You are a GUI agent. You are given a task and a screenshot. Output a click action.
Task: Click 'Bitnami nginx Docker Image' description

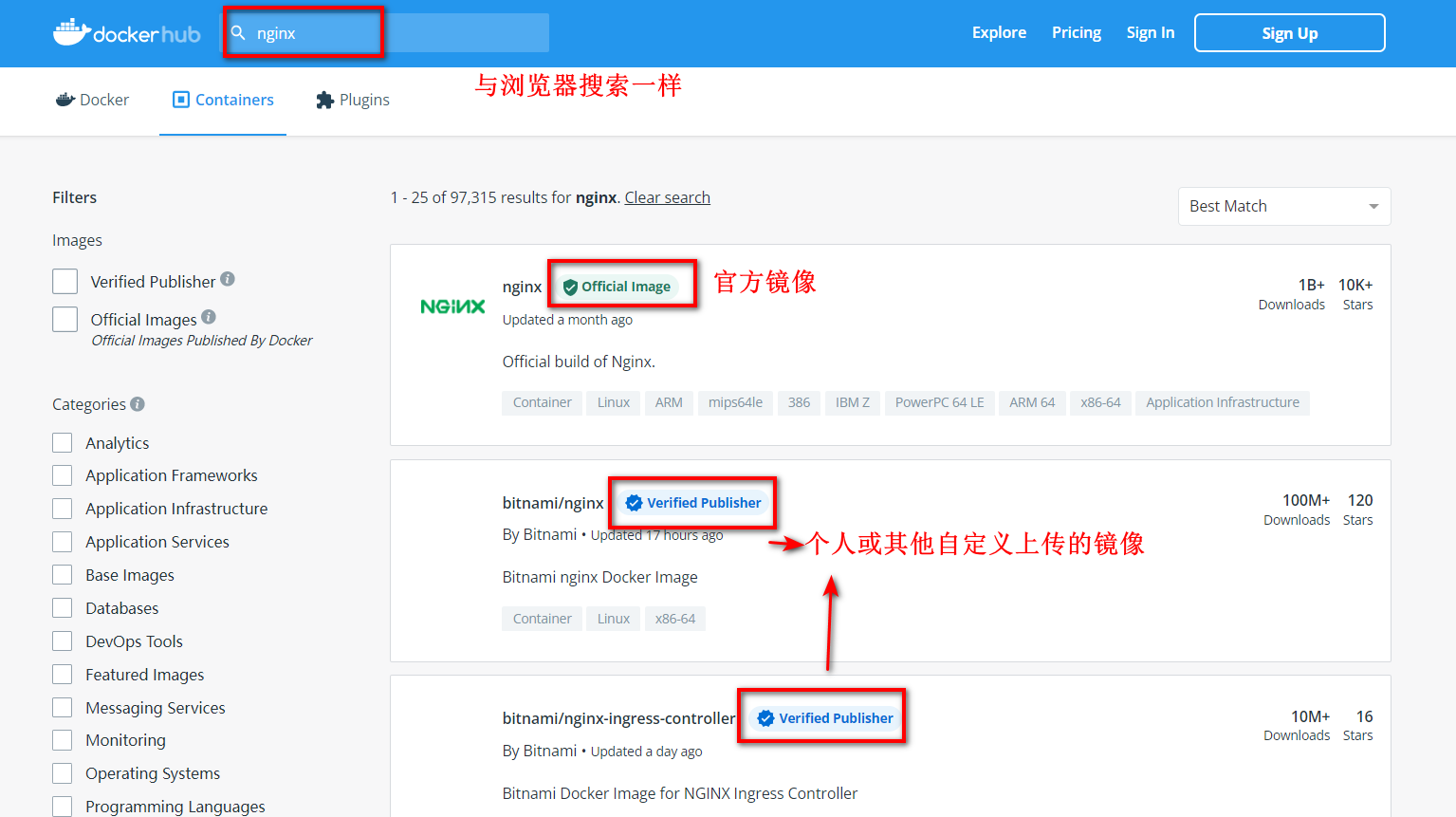pos(599,577)
